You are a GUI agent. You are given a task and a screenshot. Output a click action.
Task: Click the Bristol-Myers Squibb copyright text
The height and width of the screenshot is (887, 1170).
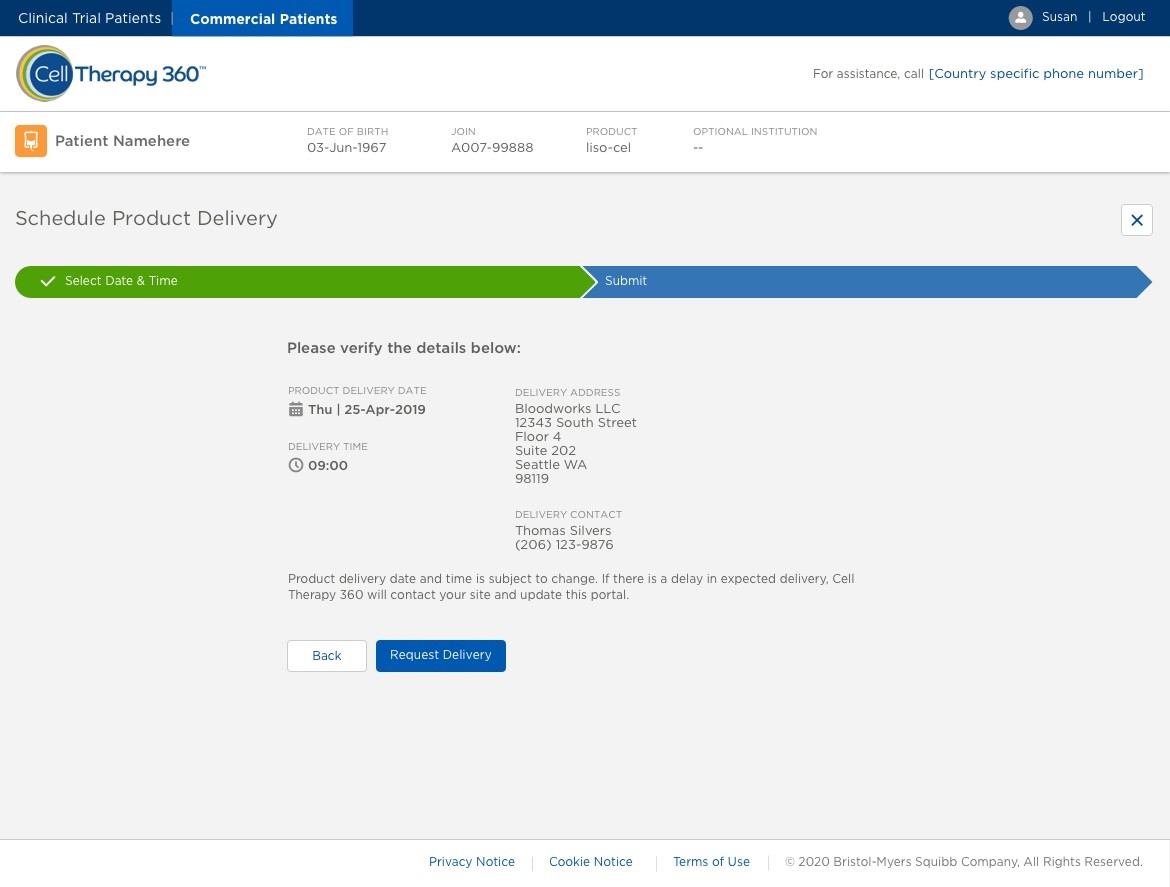(963, 862)
